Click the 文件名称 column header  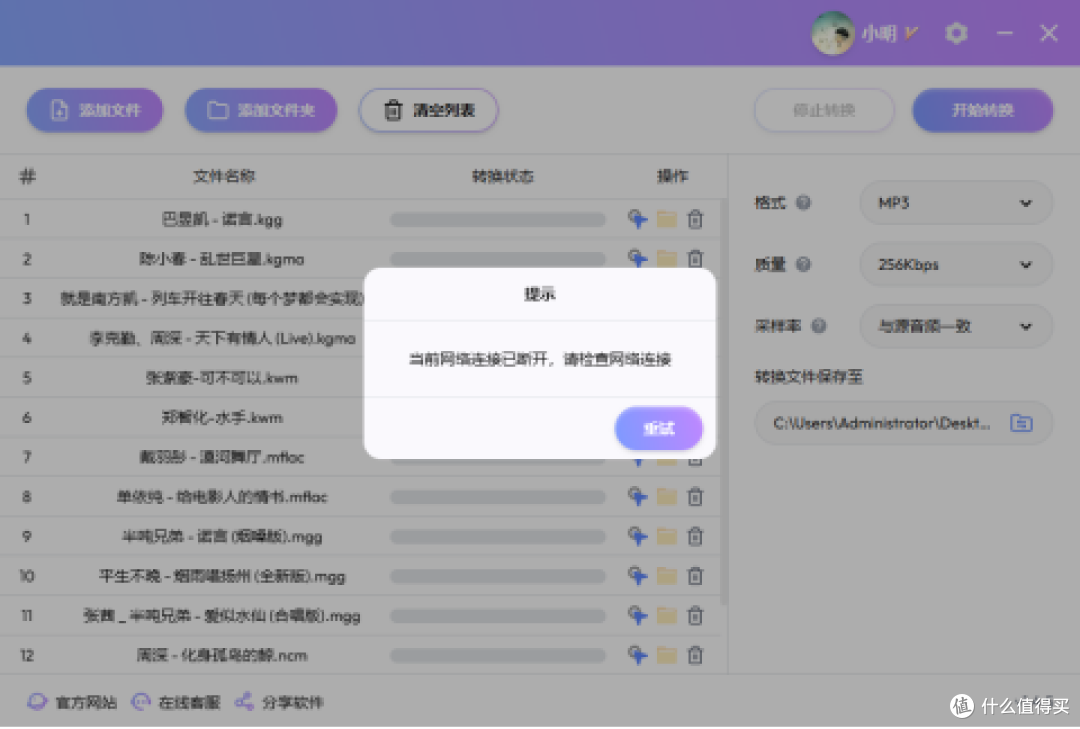pos(224,176)
